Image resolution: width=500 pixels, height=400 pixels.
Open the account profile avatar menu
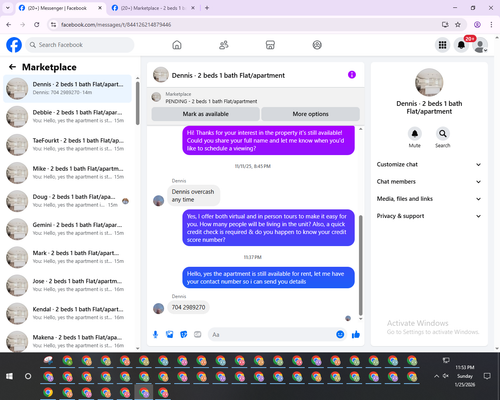click(x=480, y=45)
